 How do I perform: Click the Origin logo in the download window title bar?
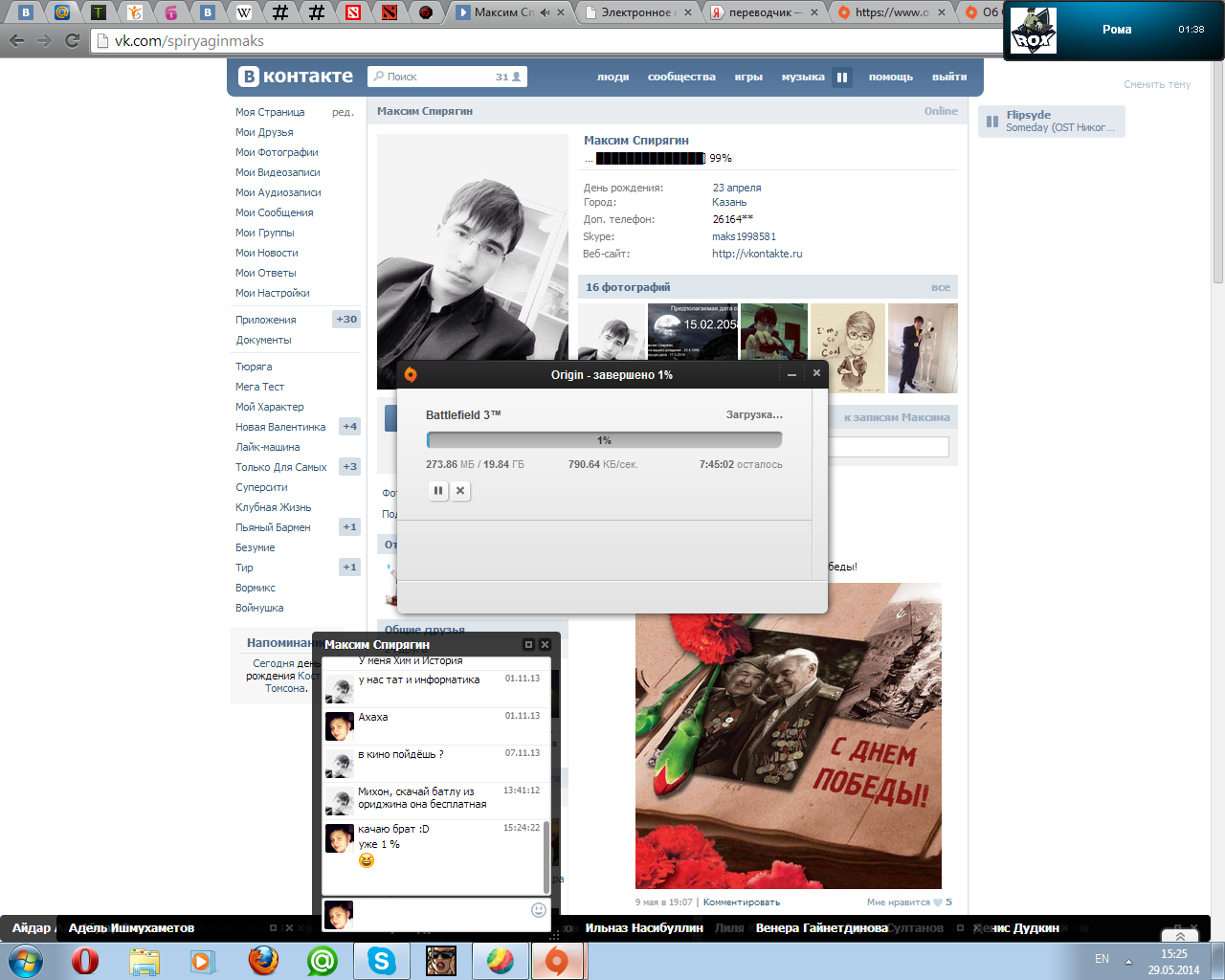pyautogui.click(x=411, y=374)
